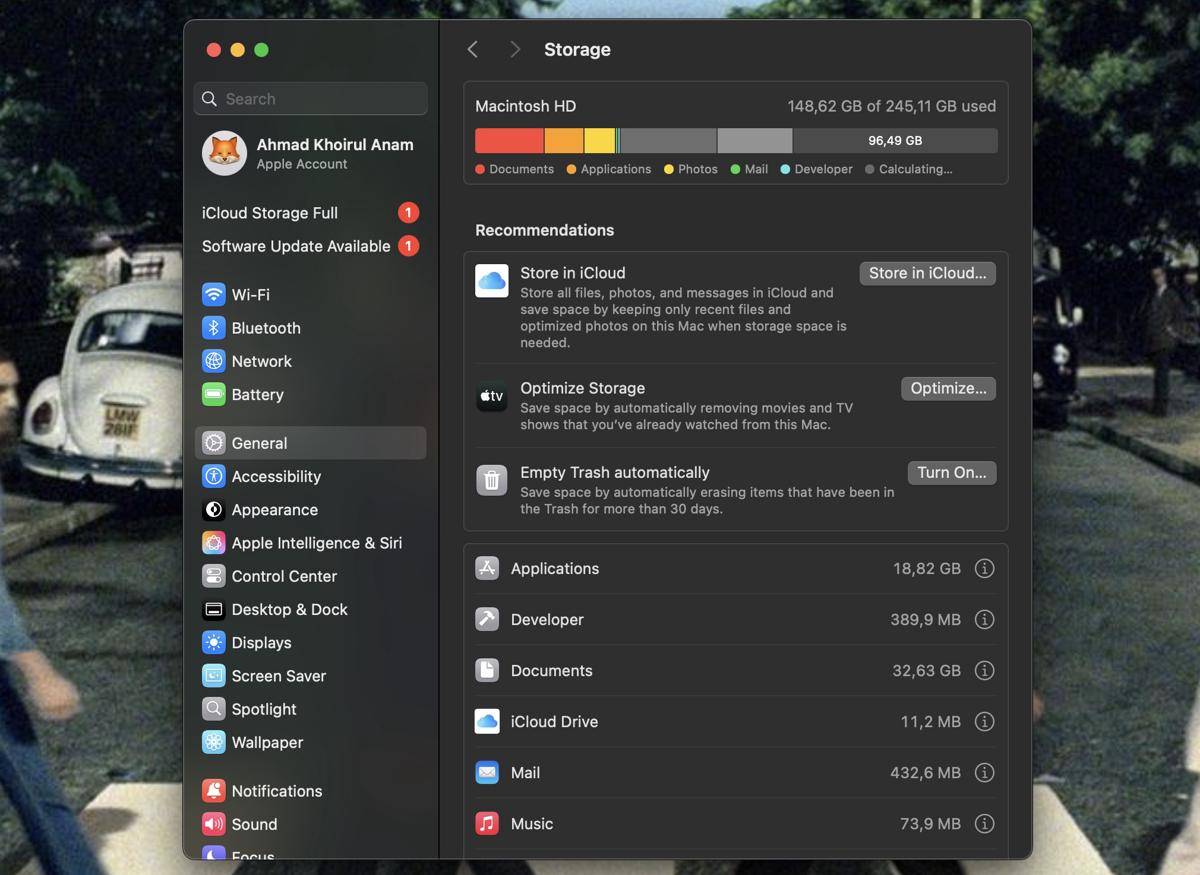Click the iCloud cloud icon in Recommendations
The image size is (1200, 875).
(491, 281)
